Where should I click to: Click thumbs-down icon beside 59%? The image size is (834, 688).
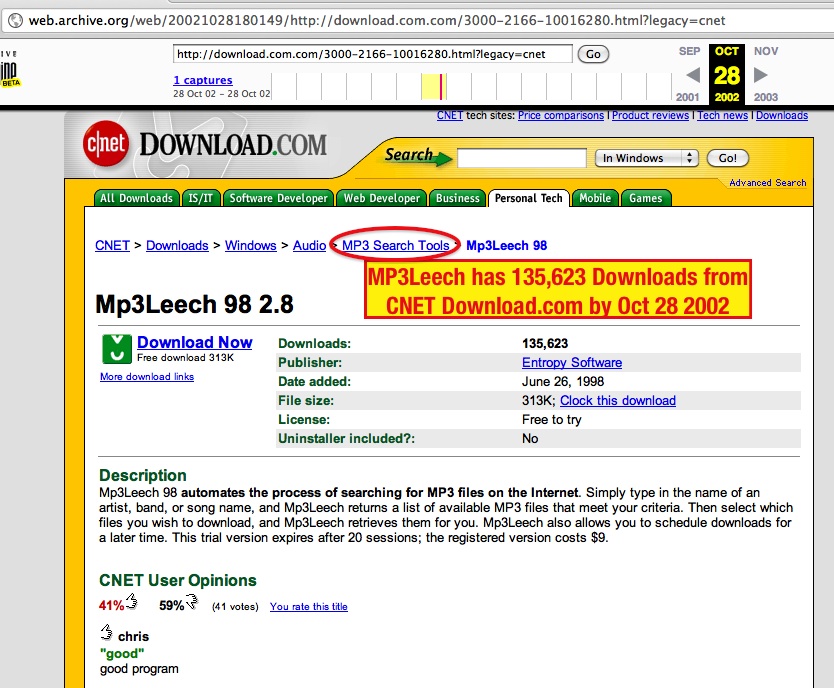192,602
